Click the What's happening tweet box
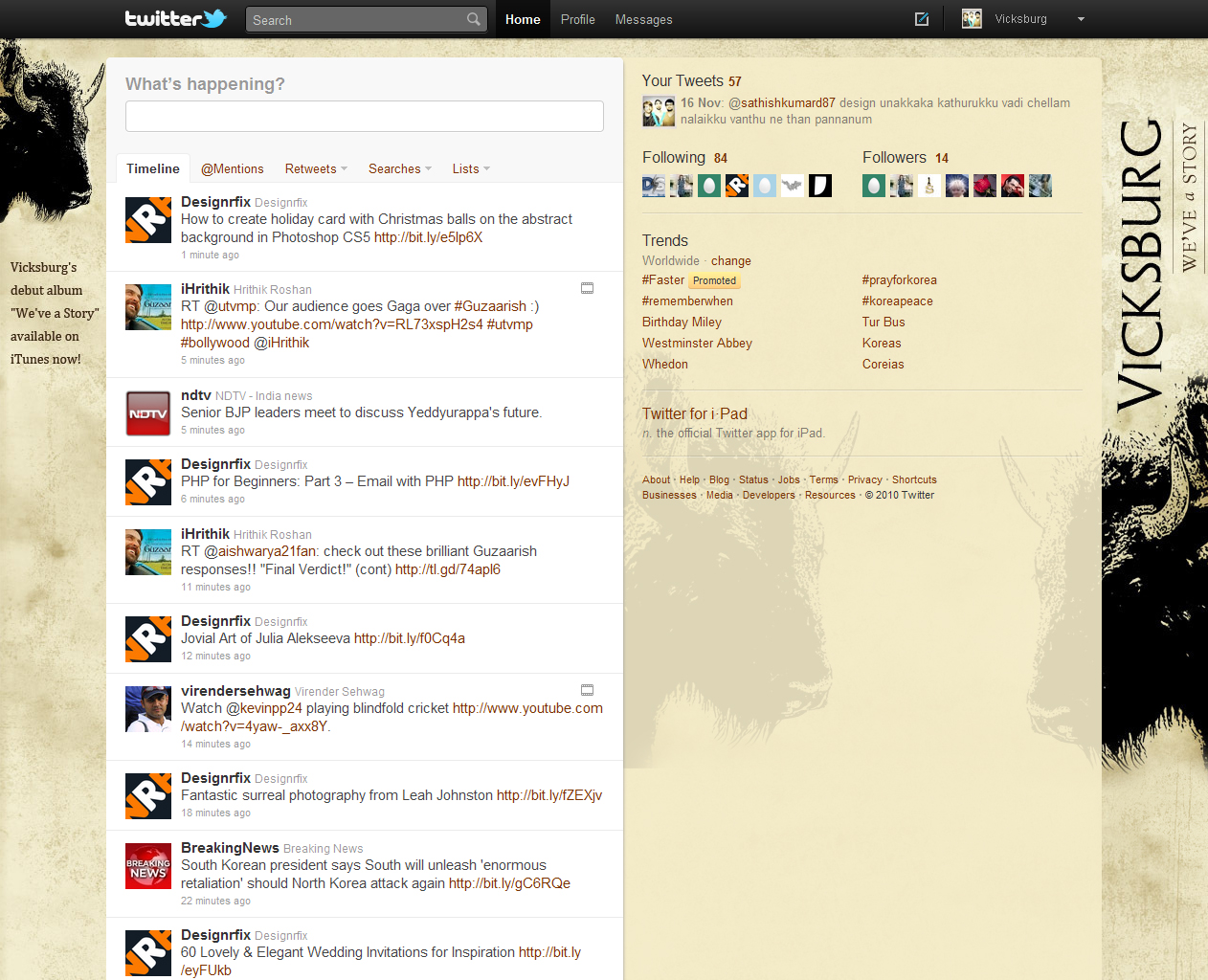 tap(365, 116)
